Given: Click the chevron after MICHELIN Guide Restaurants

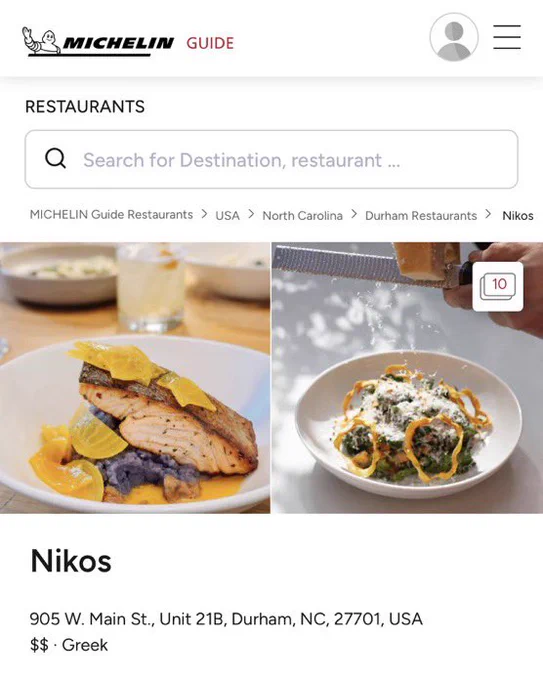Looking at the screenshot, I should coord(204,214).
